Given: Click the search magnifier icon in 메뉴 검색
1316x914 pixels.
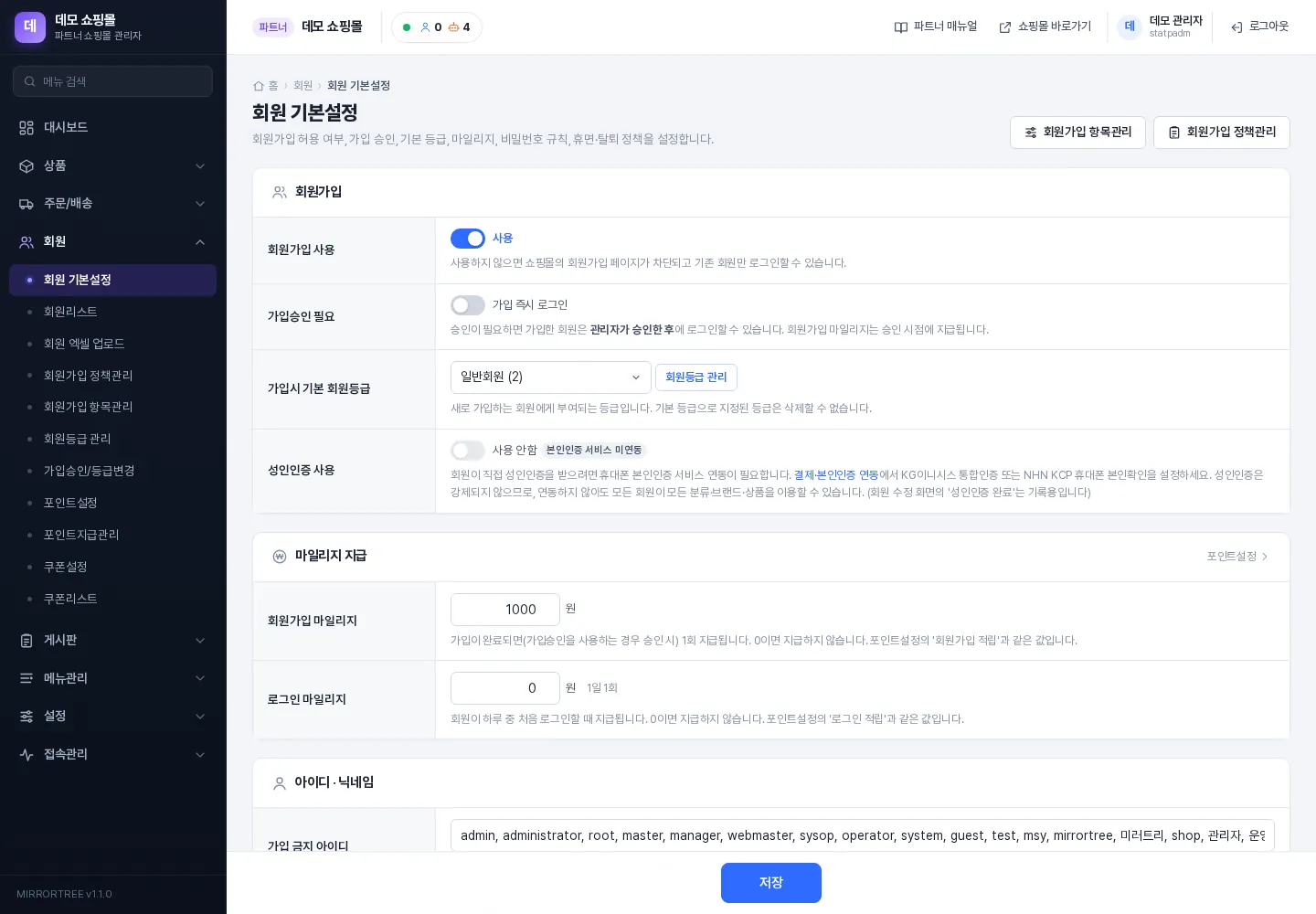Looking at the screenshot, I should click(30, 81).
